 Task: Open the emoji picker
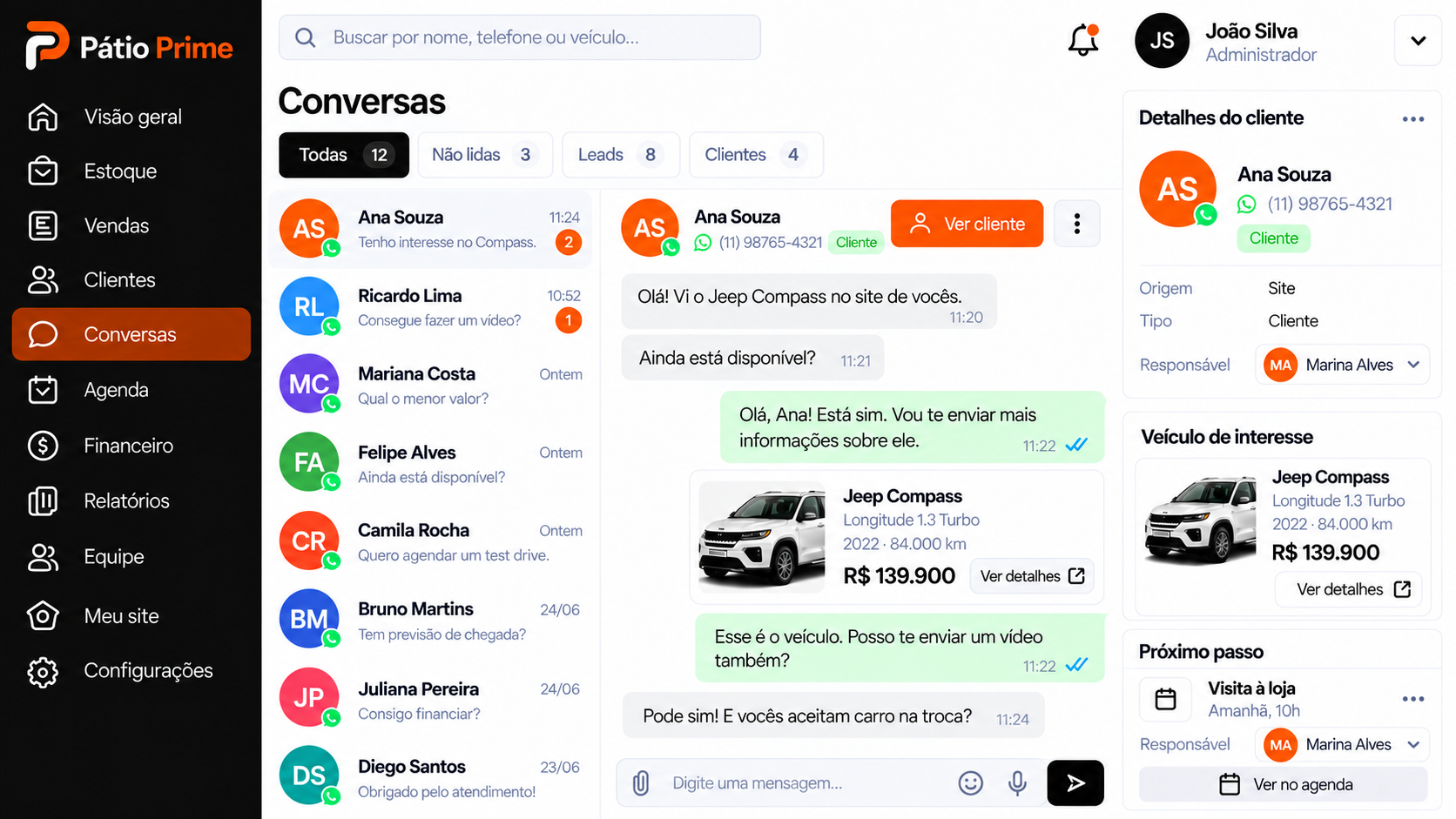tap(970, 783)
